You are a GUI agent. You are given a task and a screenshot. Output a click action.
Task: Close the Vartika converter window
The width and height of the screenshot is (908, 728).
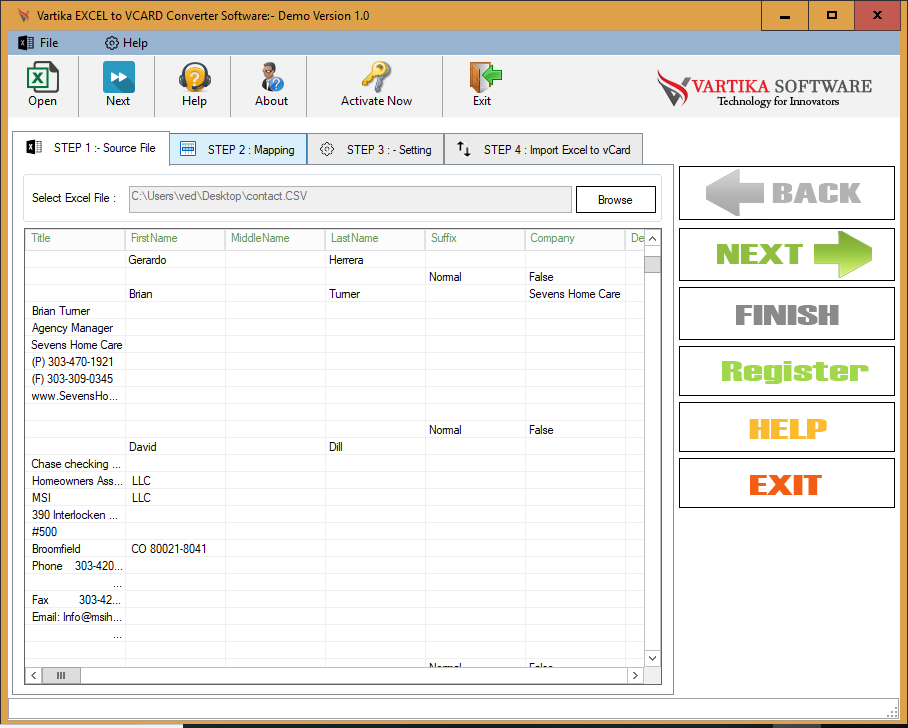click(877, 16)
